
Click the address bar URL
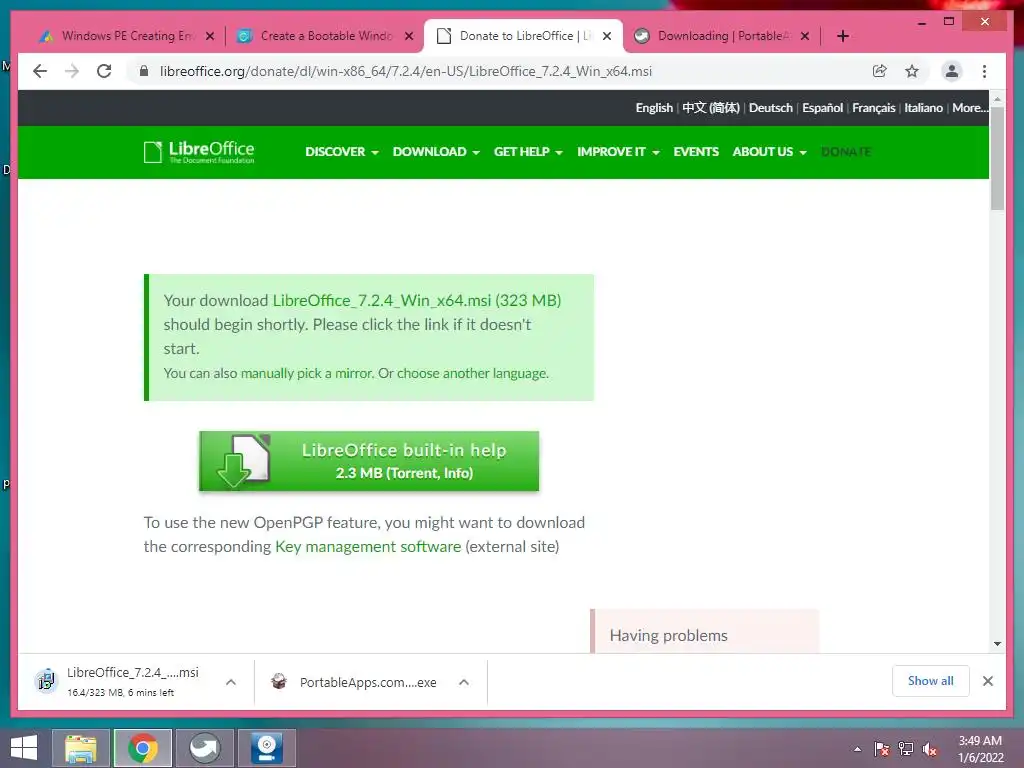pyautogui.click(x=406, y=71)
